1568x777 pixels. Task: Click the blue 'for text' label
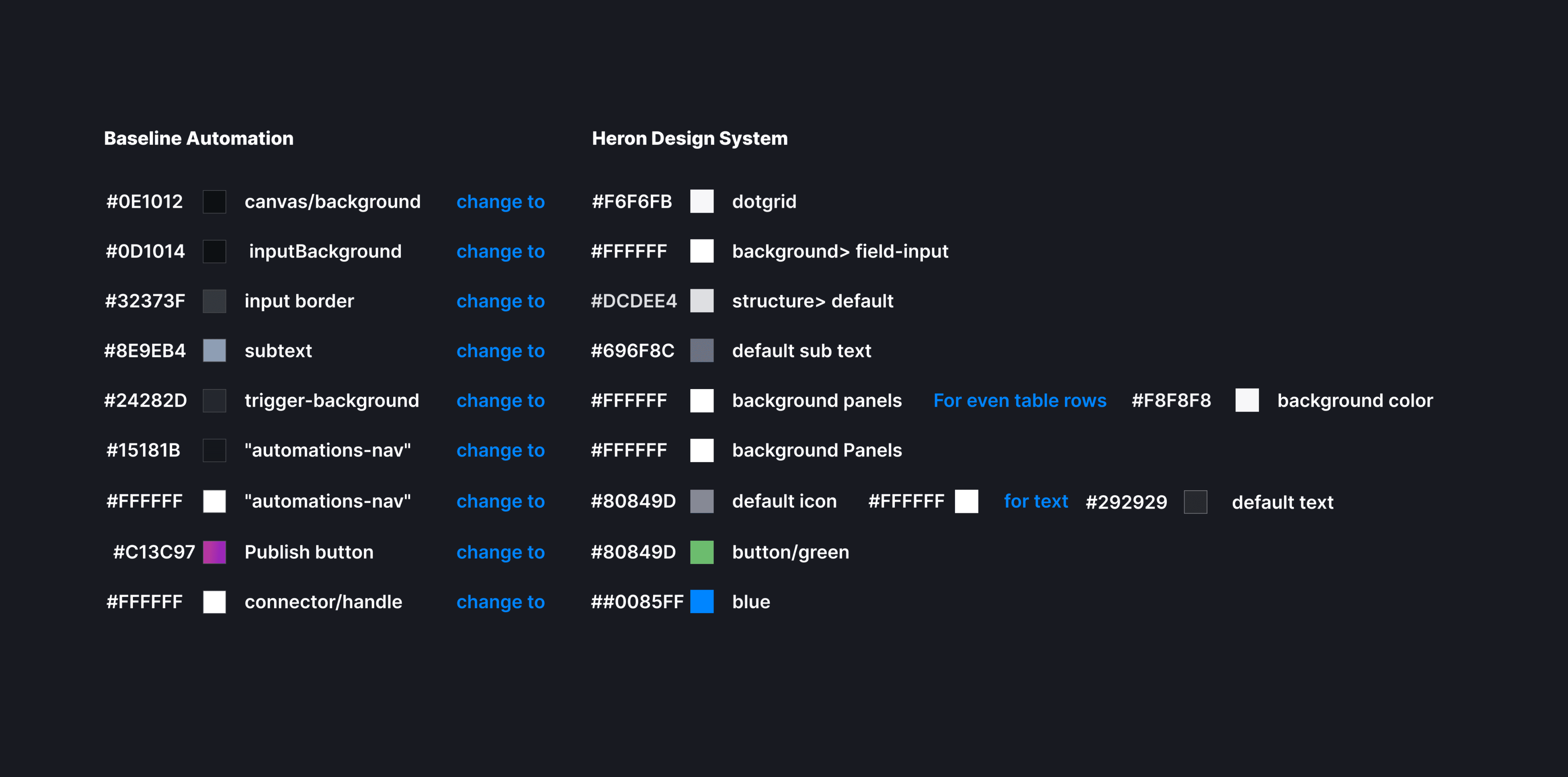coord(1035,501)
